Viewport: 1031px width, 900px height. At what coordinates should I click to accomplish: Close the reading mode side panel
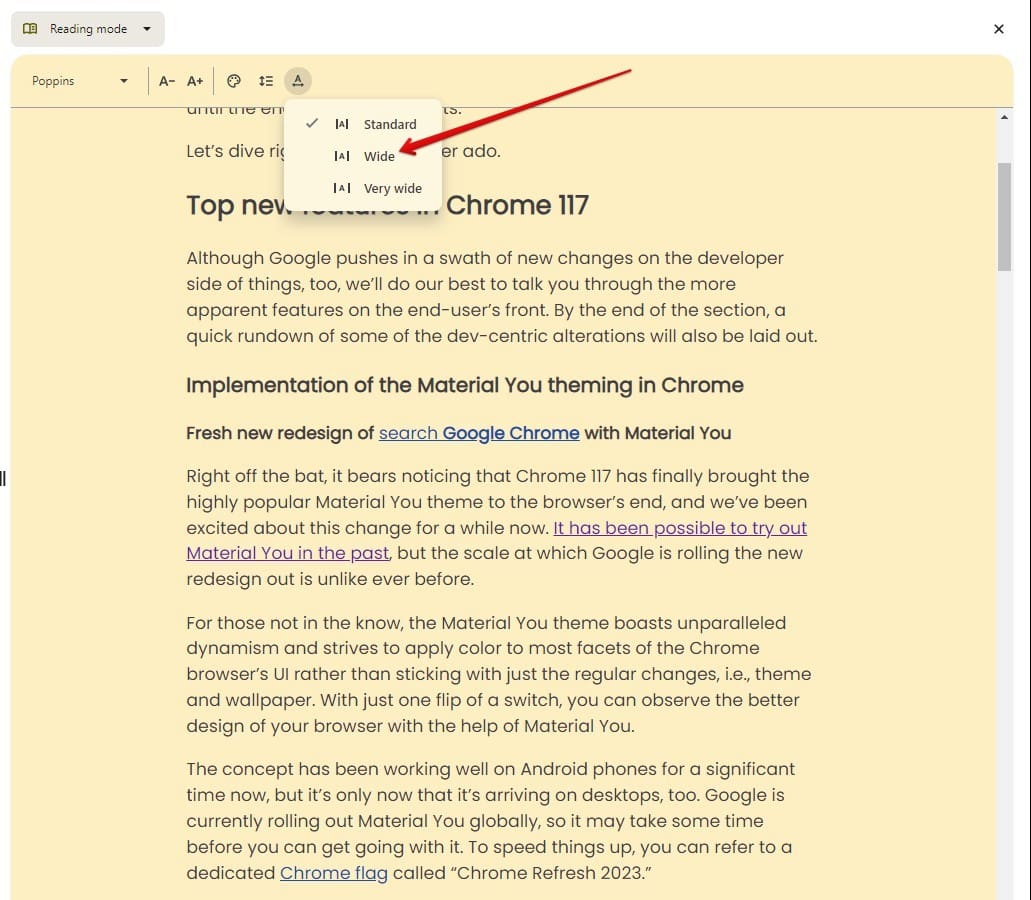(x=998, y=29)
